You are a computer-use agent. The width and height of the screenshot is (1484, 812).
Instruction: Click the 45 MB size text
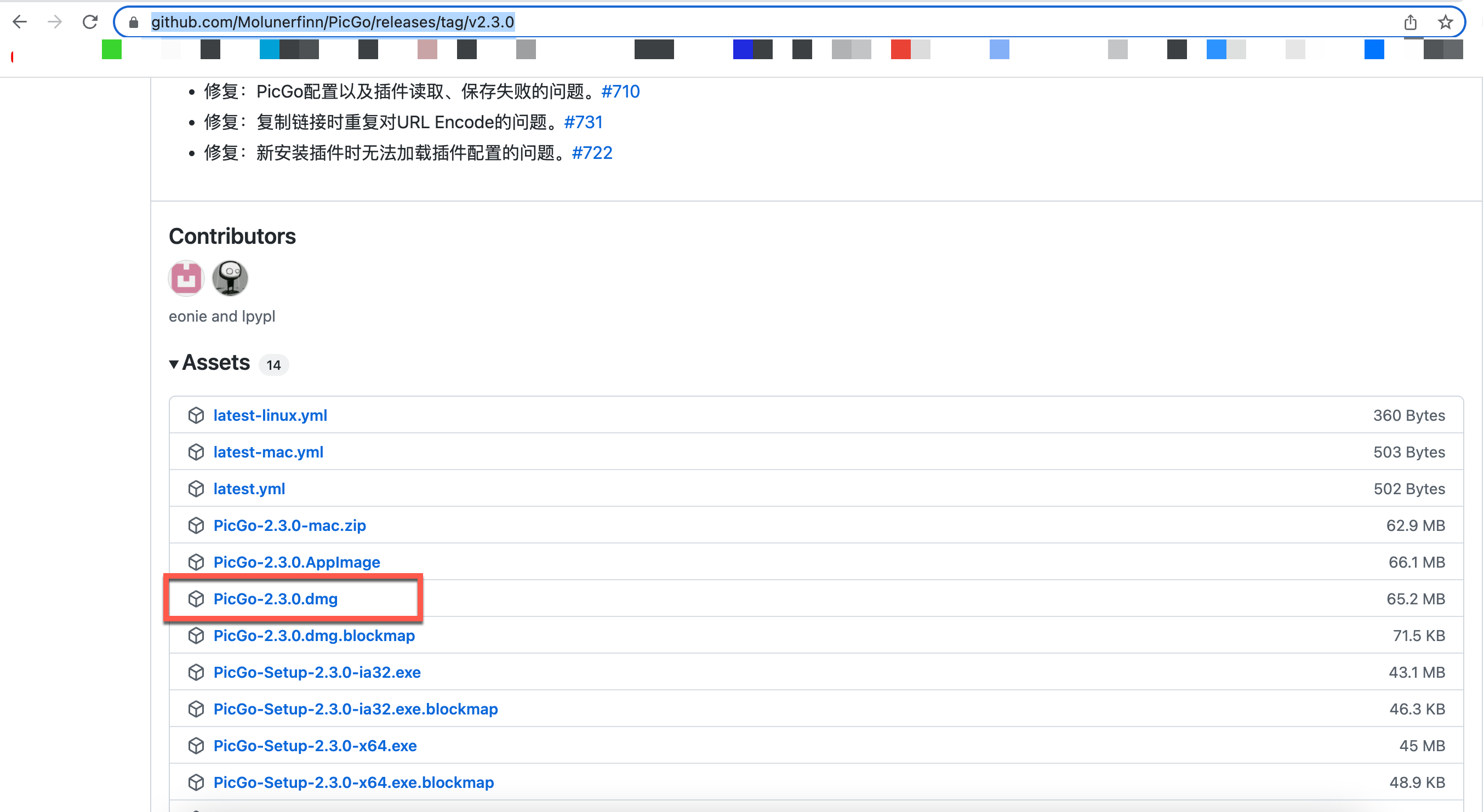(1423, 746)
